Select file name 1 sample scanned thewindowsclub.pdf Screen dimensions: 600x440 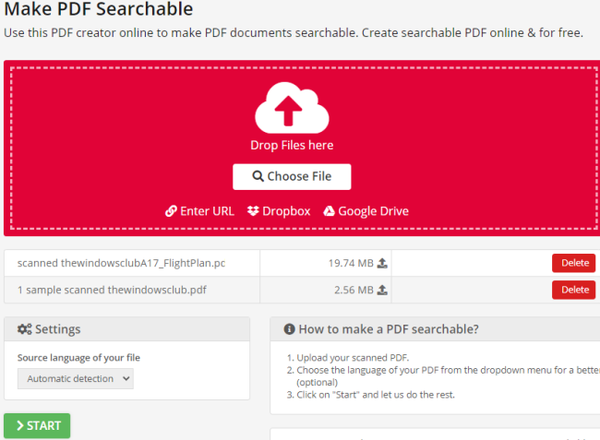(112, 290)
